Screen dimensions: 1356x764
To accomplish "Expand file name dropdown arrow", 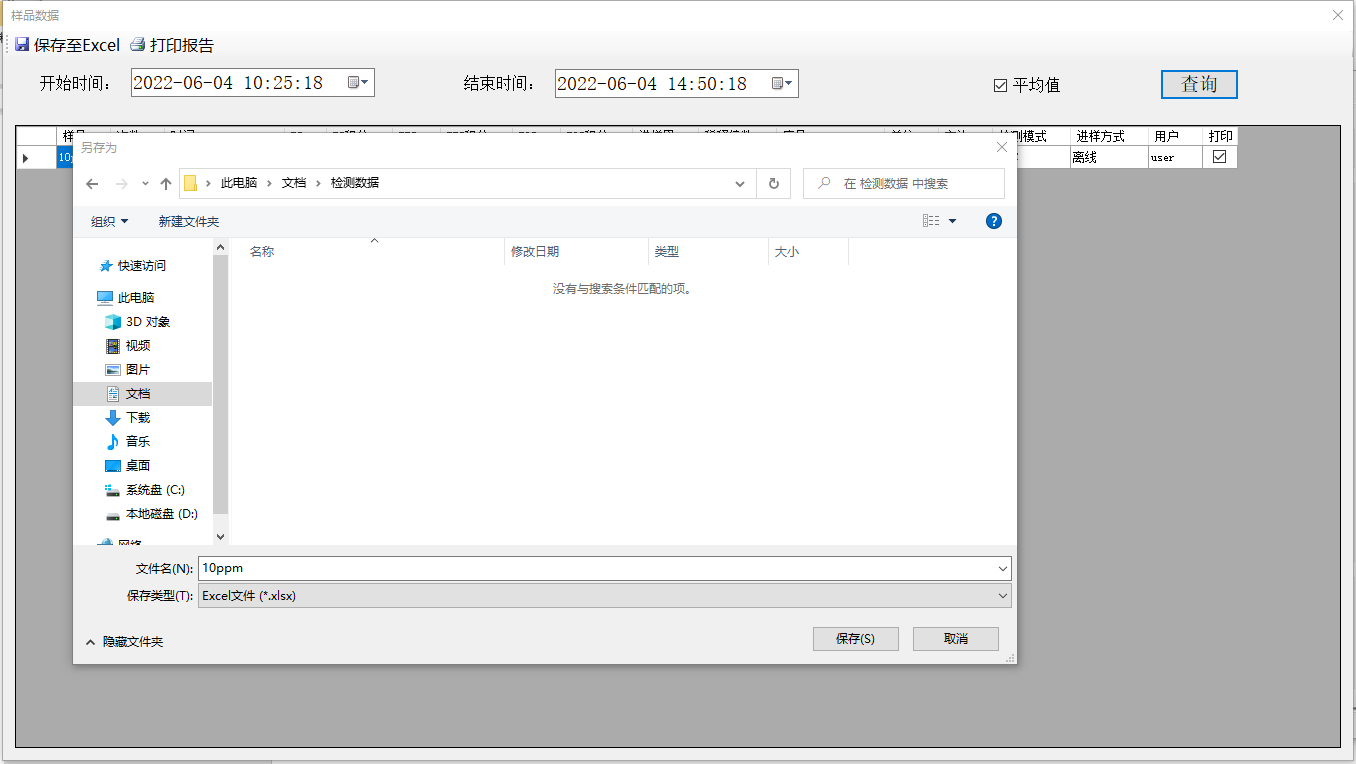I will point(1003,568).
